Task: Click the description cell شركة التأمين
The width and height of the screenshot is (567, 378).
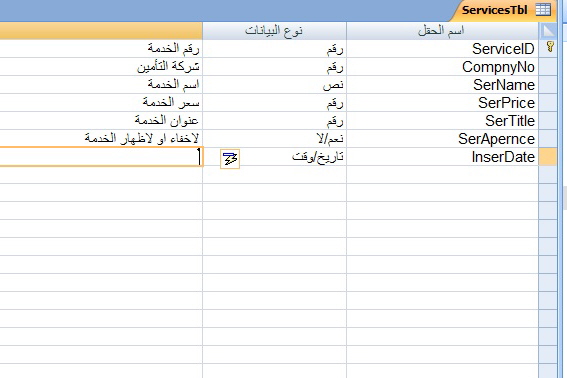Action: pos(101,67)
